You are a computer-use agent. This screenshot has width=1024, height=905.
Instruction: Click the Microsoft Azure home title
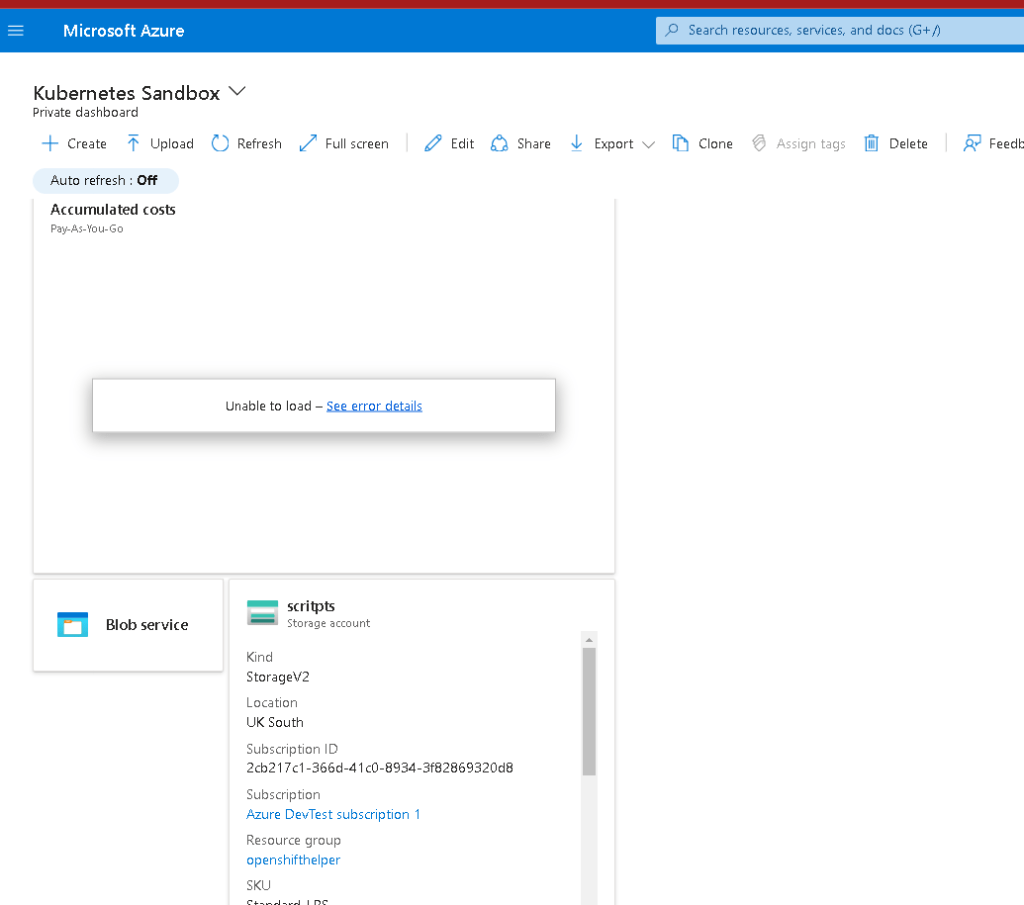123,31
